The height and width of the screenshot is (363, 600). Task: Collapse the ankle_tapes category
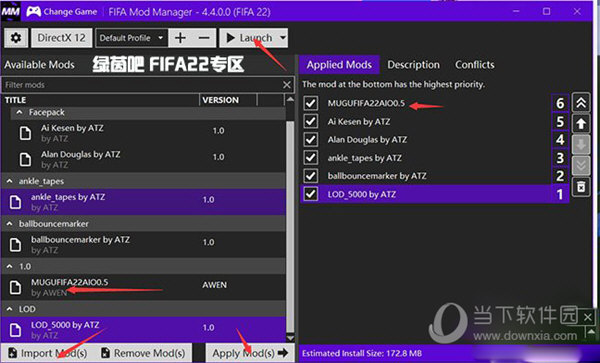(x=10, y=181)
